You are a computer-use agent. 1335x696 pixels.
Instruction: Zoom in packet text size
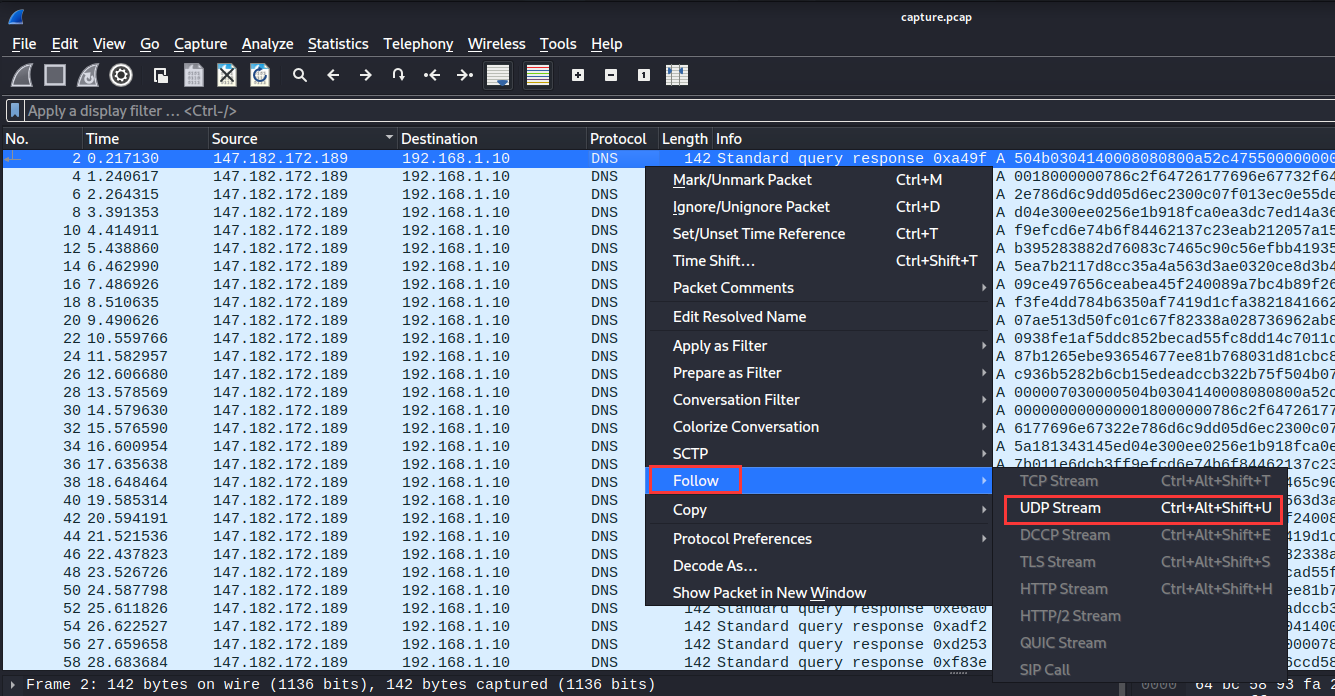pyautogui.click(x=577, y=75)
